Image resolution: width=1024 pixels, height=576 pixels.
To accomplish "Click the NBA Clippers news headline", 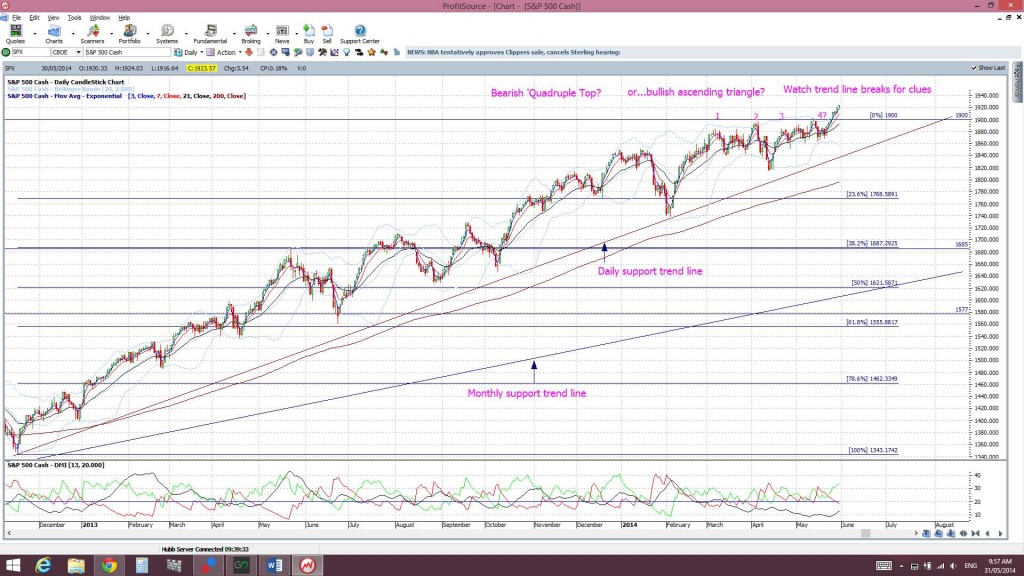I will point(513,52).
